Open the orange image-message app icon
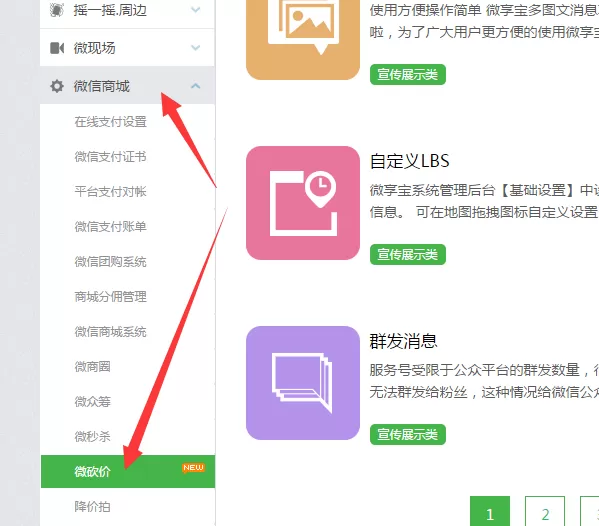 point(303,40)
